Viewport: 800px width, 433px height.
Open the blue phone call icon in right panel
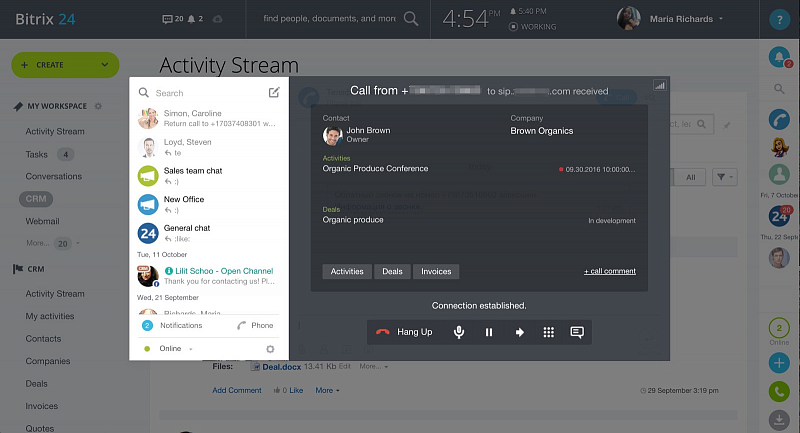pyautogui.click(x=779, y=119)
